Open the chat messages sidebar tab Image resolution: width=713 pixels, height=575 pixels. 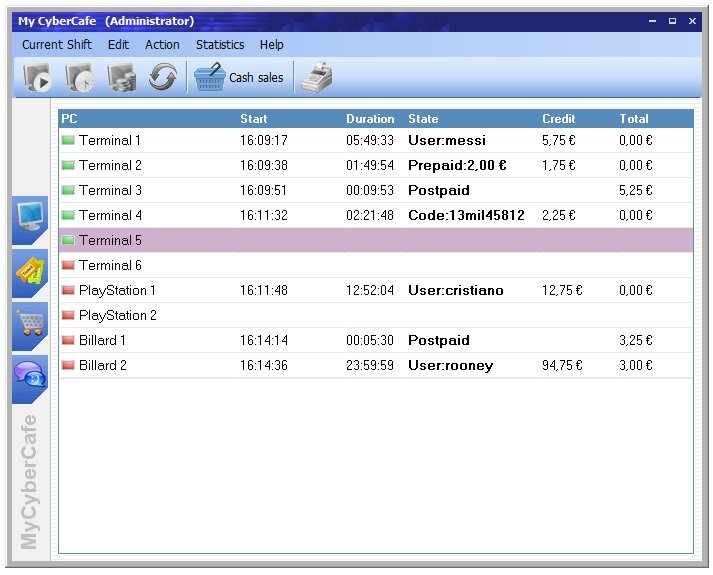pyautogui.click(x=29, y=379)
